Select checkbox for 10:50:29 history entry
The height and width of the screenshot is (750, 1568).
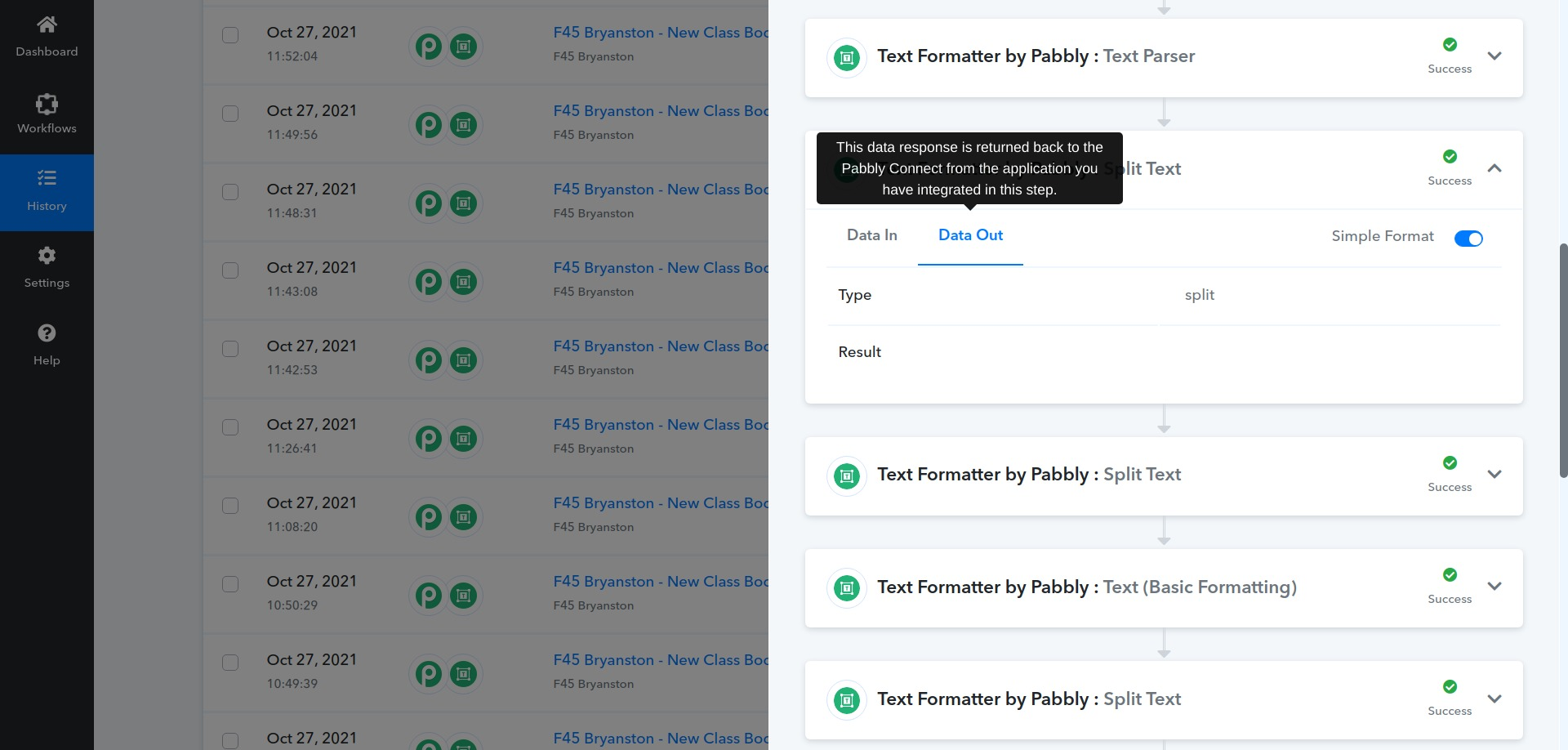pos(230,584)
